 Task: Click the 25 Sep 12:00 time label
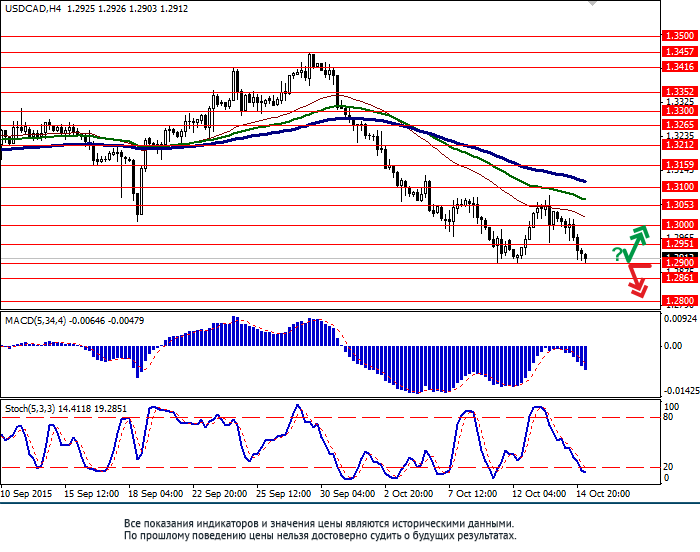click(x=283, y=494)
